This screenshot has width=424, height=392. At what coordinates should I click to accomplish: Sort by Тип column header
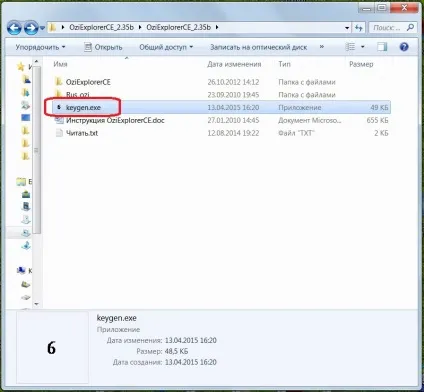(284, 64)
